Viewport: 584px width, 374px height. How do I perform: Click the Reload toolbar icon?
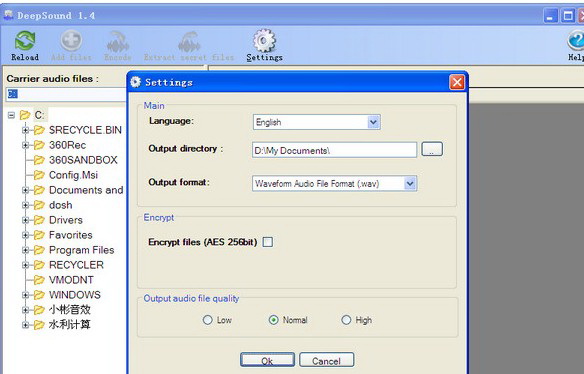25,40
